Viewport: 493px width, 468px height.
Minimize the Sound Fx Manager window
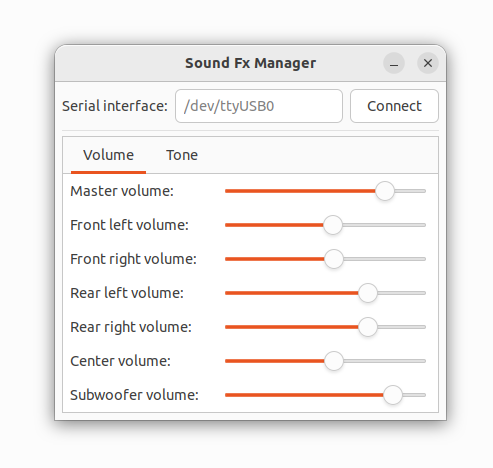click(x=394, y=63)
